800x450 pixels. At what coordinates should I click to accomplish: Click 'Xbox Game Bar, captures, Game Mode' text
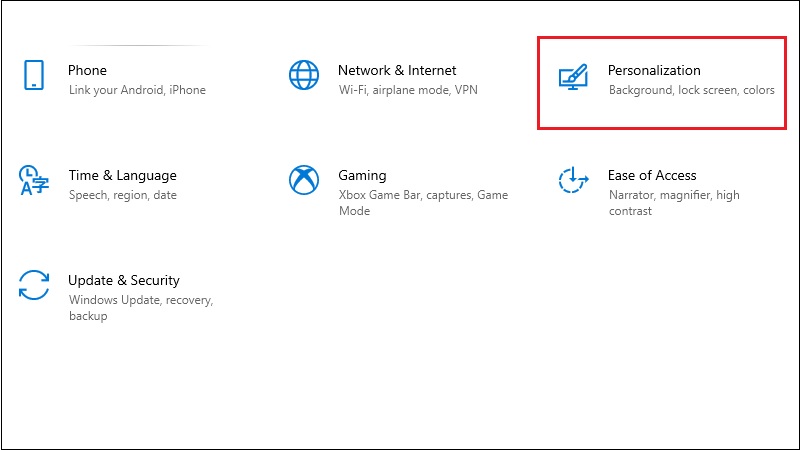click(x=423, y=203)
